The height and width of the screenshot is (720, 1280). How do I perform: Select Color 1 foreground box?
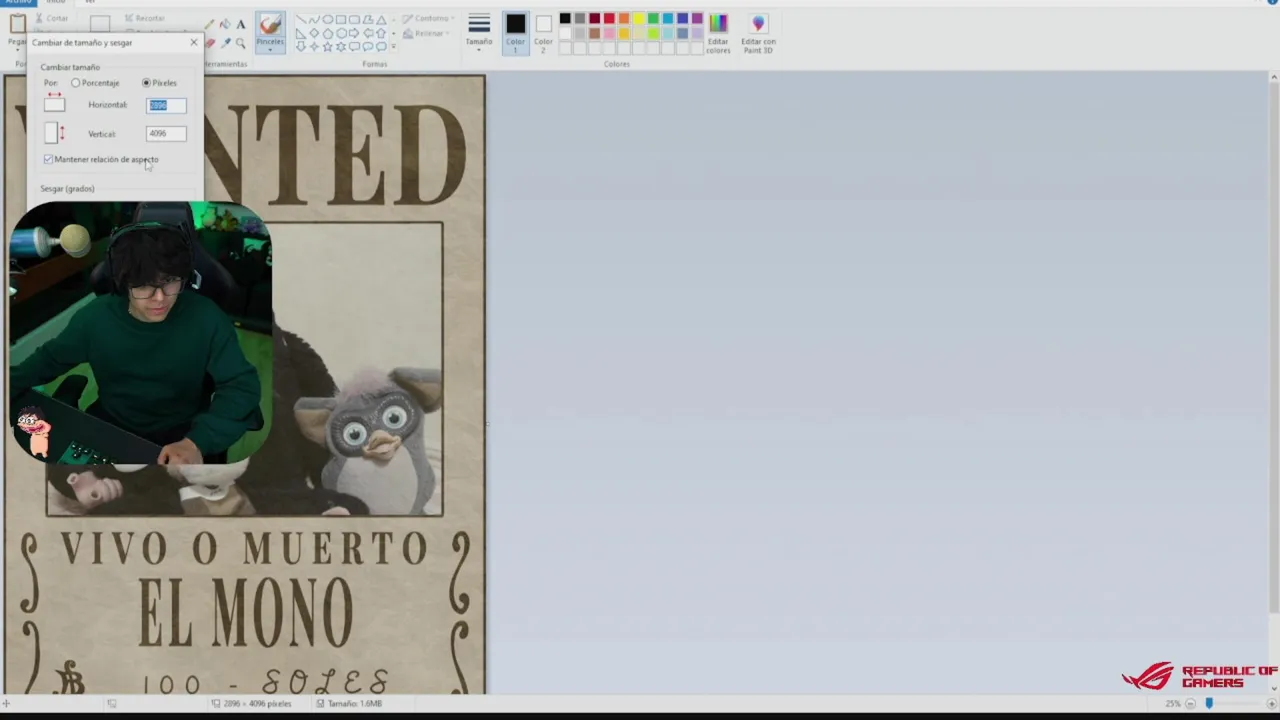[515, 31]
